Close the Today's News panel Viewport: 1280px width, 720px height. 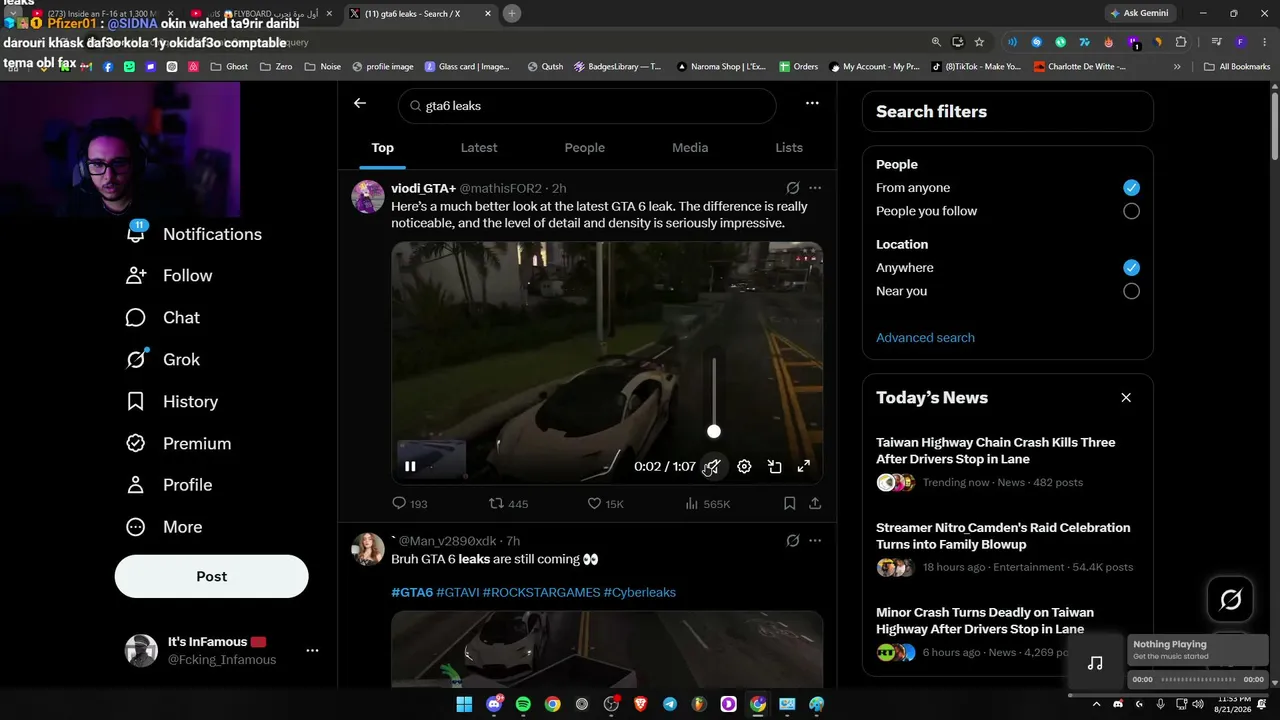coord(1126,398)
